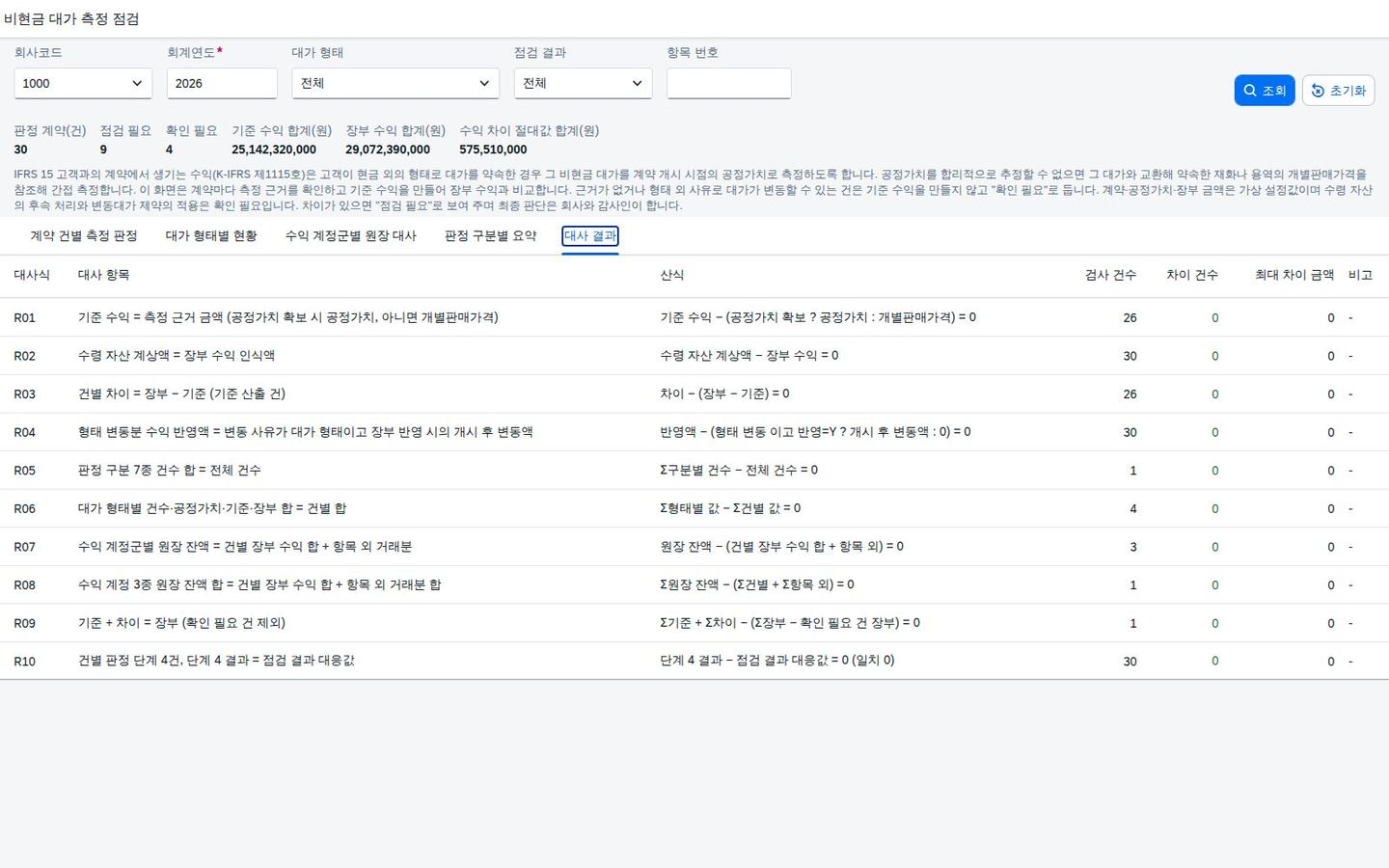The image size is (1389, 868).
Task: Select the R08 row code
Action: coord(24,584)
